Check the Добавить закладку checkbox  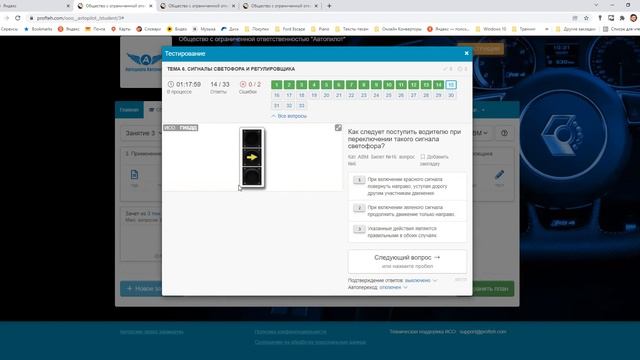(x=423, y=157)
